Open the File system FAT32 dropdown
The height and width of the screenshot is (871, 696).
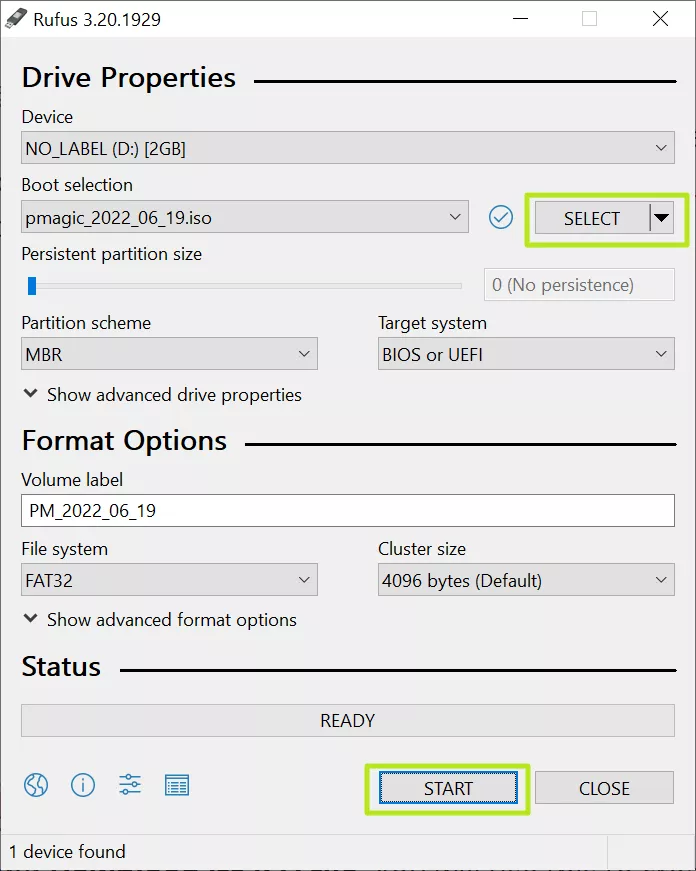click(x=169, y=580)
